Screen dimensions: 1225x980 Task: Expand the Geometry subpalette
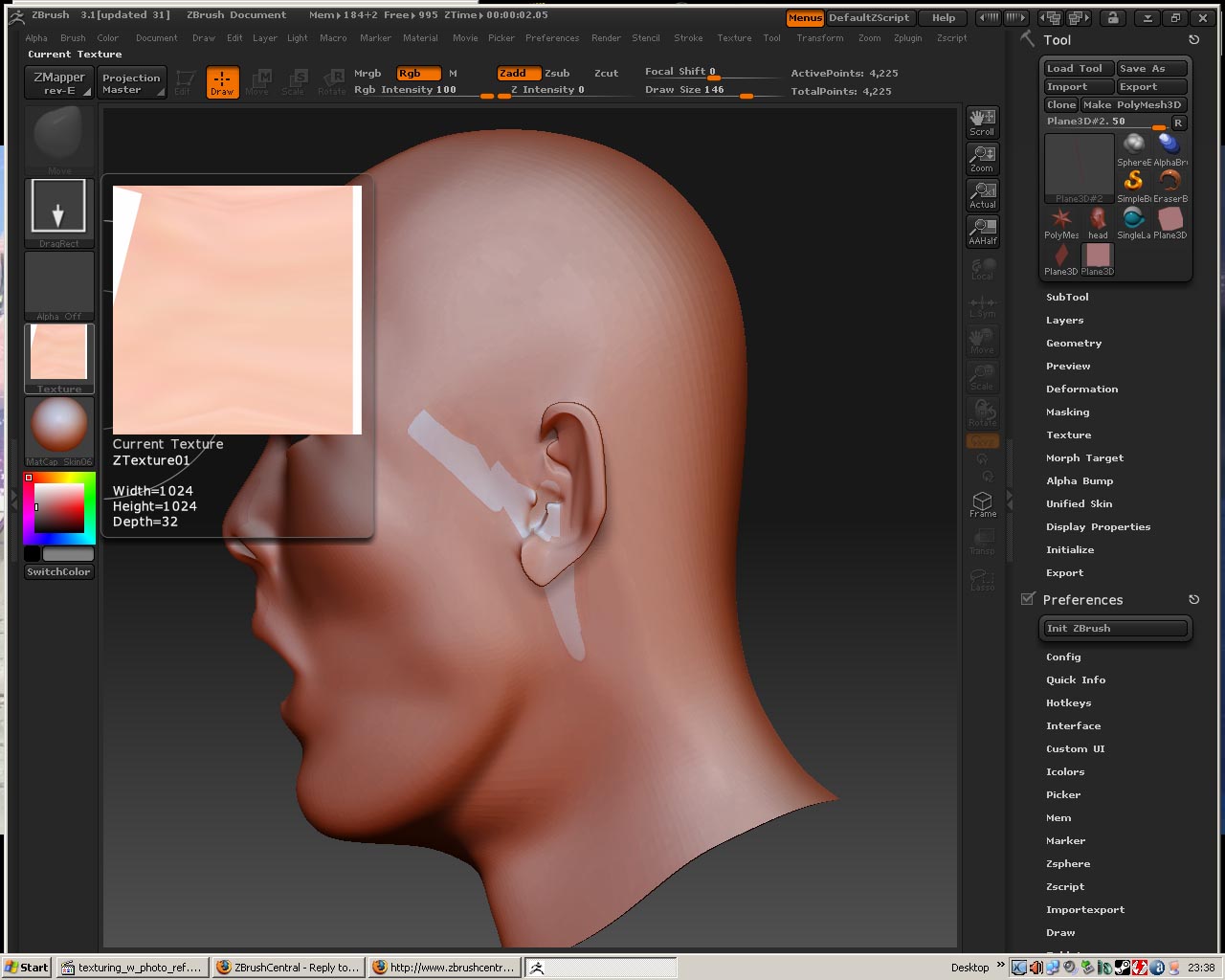click(x=1073, y=343)
